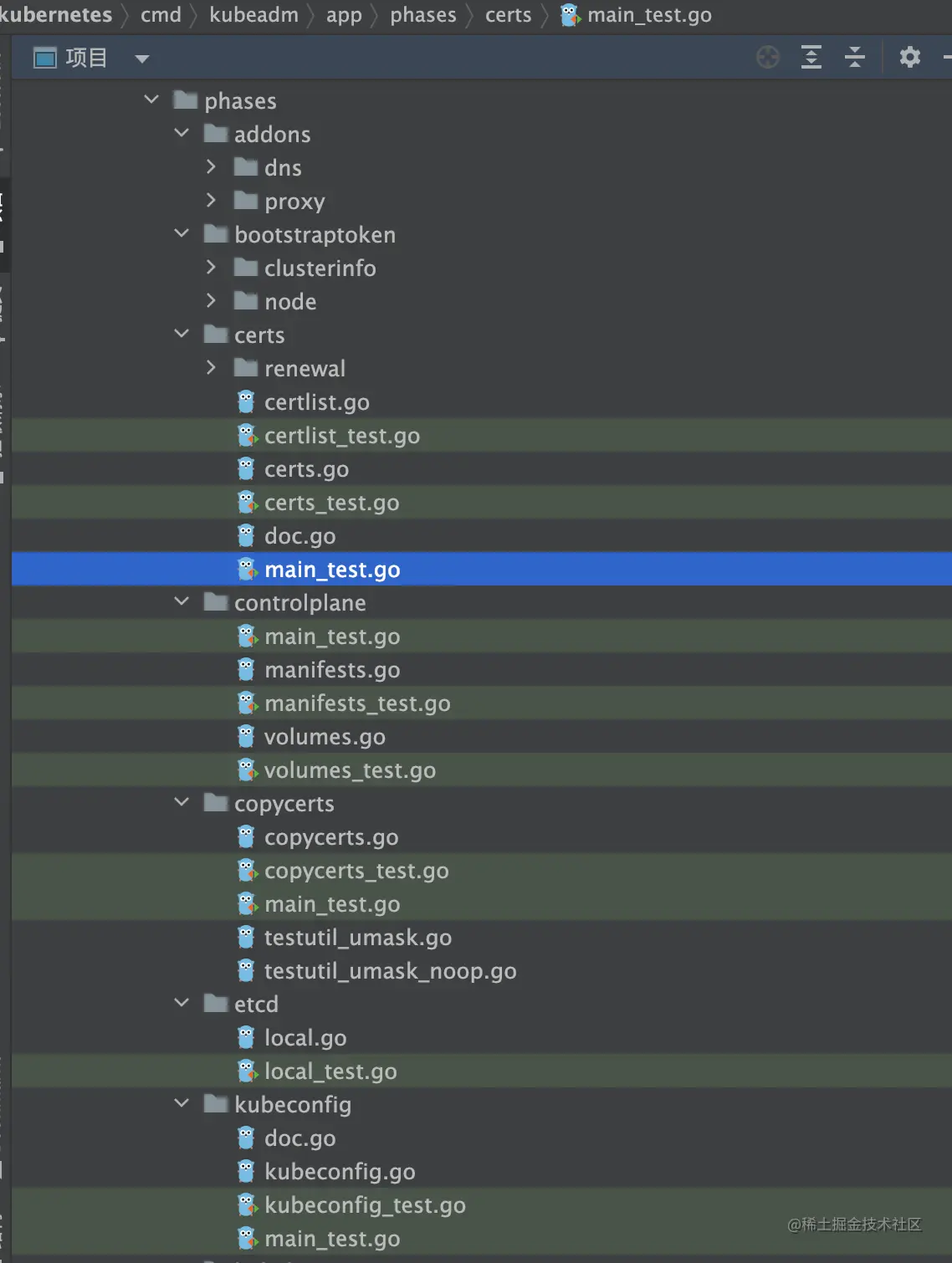Select the bootstraptoken folder icon

216,233
